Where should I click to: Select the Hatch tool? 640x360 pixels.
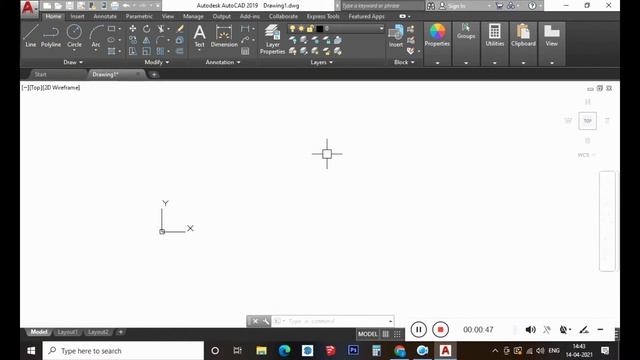(x=111, y=51)
